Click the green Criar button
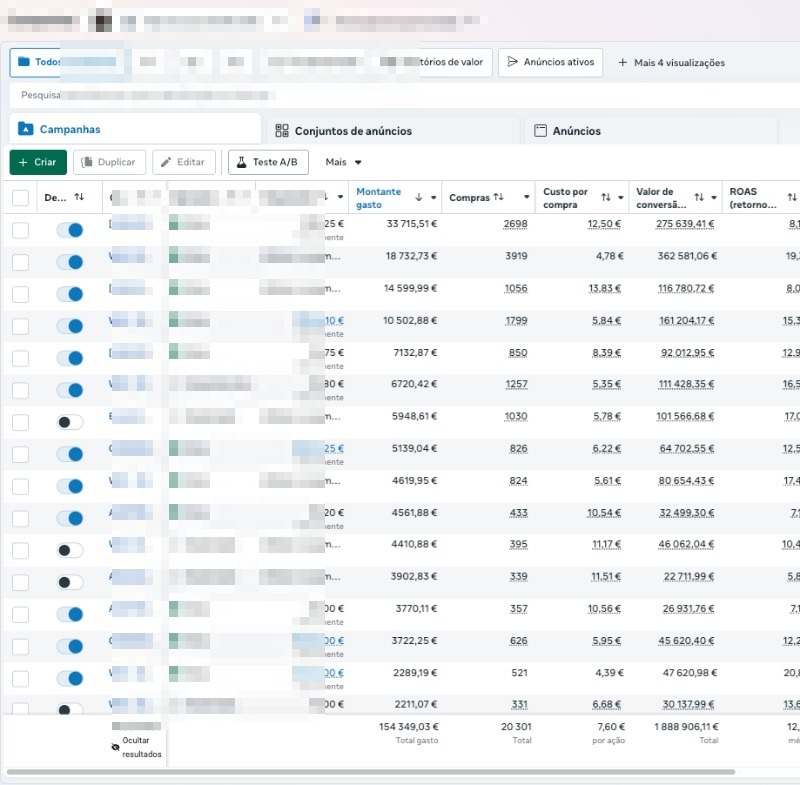Image resolution: width=800 pixels, height=785 pixels. (38, 162)
